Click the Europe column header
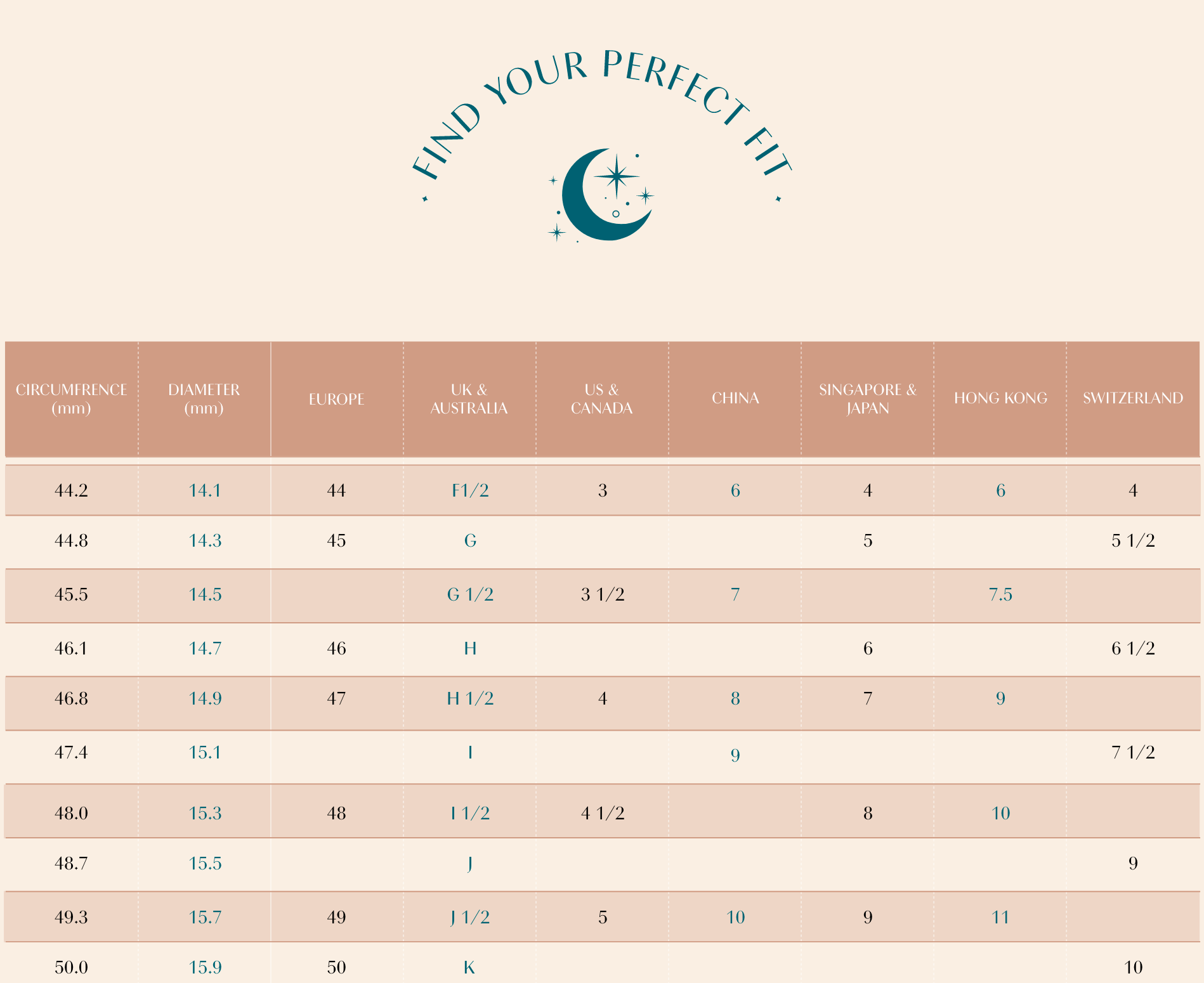The image size is (1204, 983). click(336, 399)
